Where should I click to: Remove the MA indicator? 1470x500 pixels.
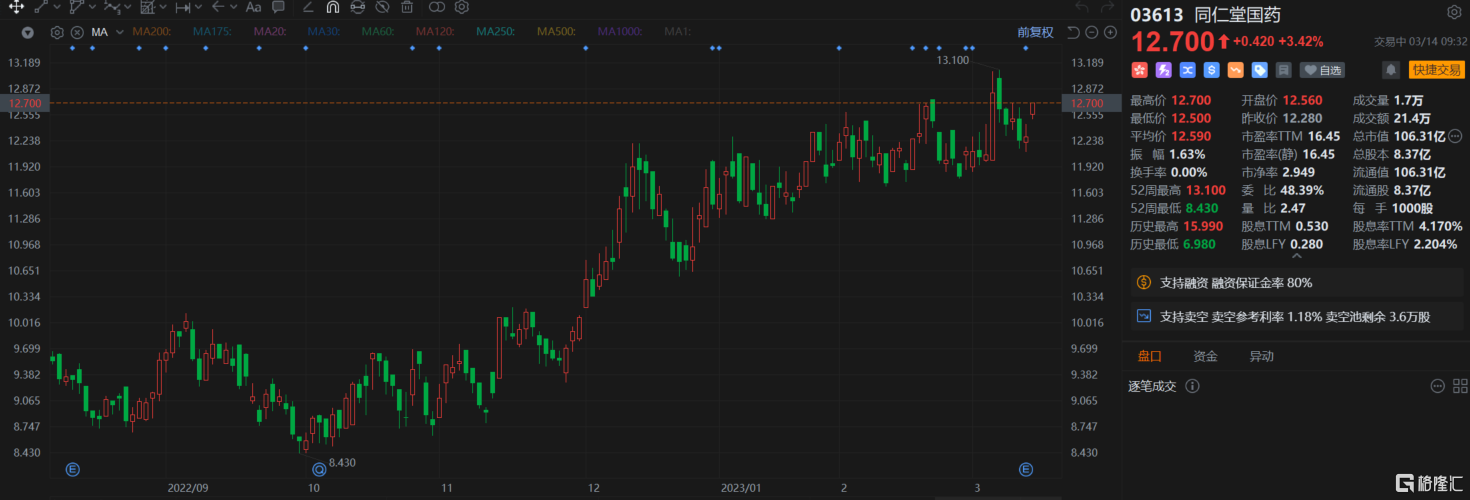76,32
